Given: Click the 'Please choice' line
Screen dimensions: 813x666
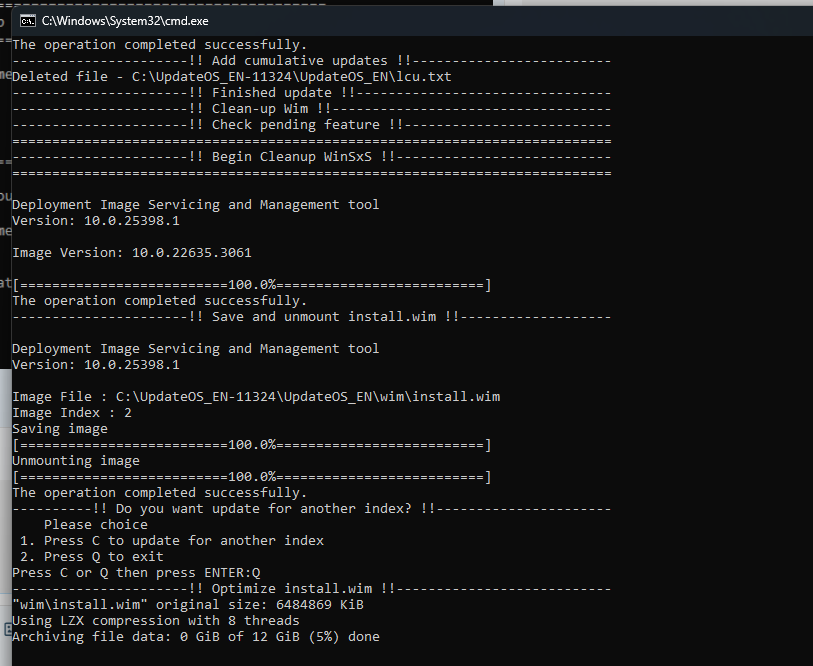Looking at the screenshot, I should [96, 525].
